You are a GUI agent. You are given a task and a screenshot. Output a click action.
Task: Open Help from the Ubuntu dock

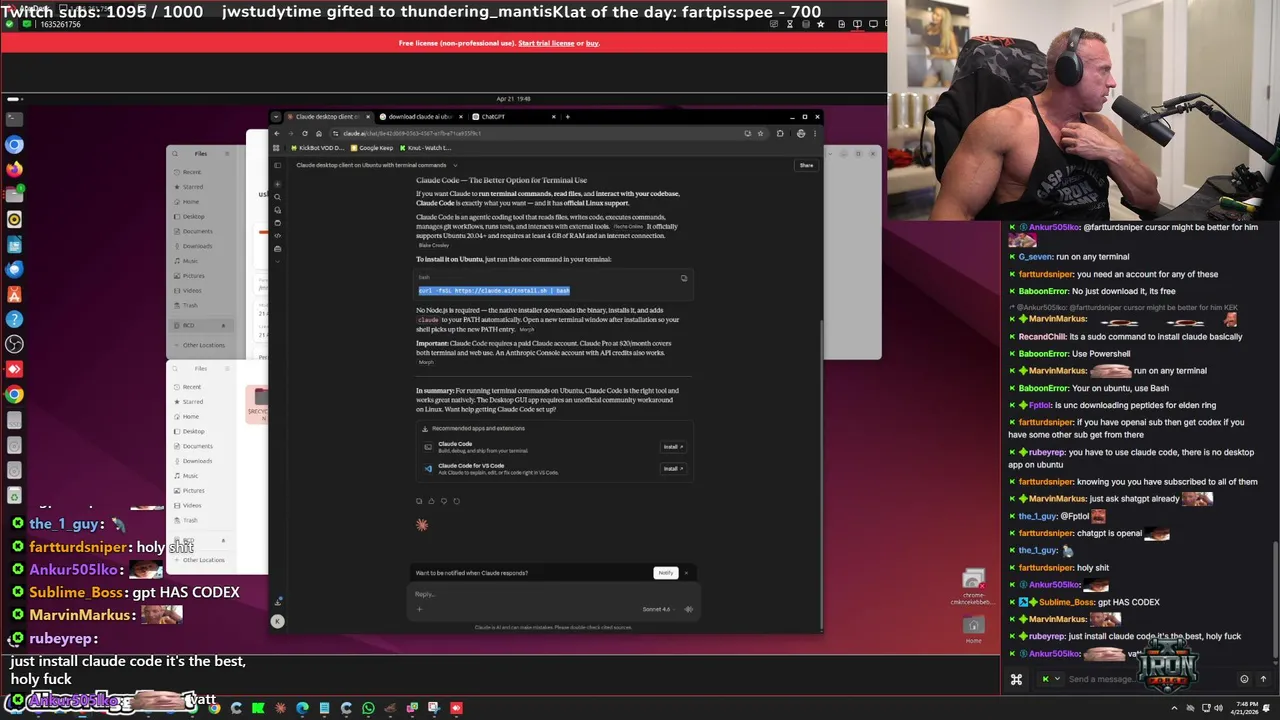coord(14,319)
